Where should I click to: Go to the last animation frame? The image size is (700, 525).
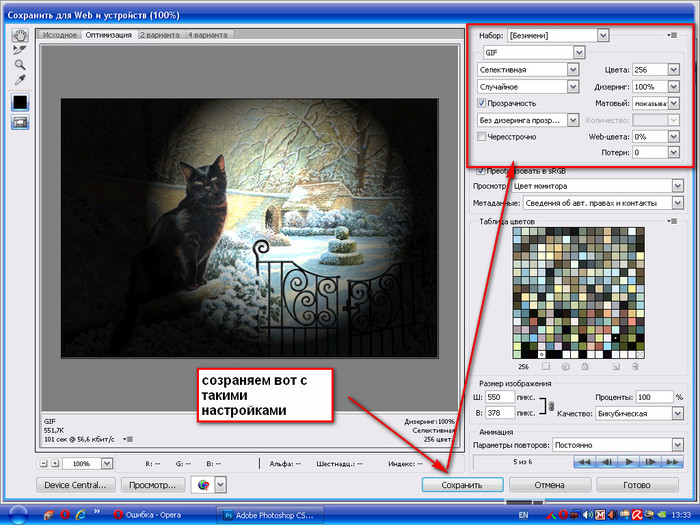tap(672, 462)
